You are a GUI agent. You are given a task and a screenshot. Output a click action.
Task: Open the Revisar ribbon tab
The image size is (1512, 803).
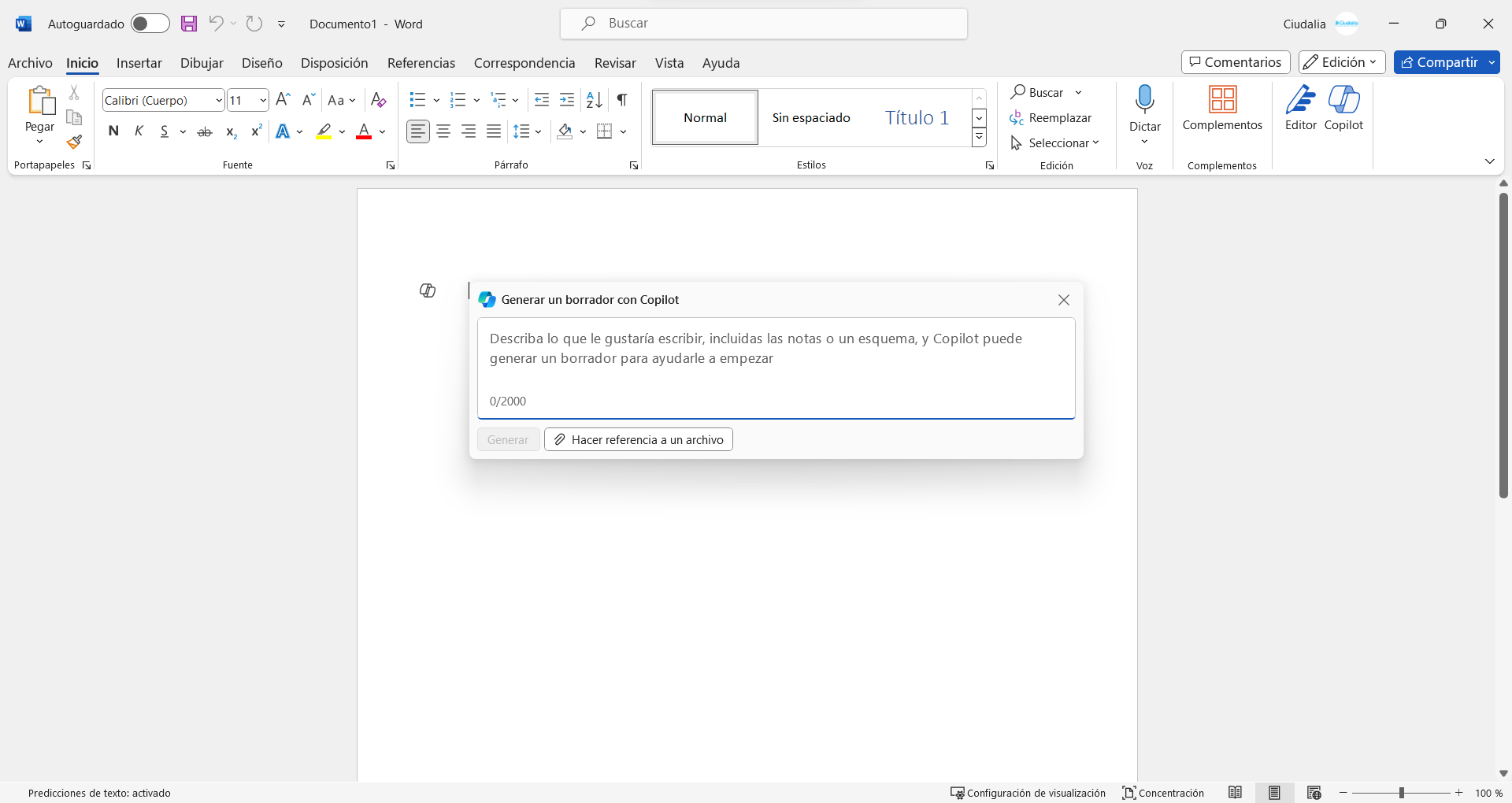pyautogui.click(x=614, y=63)
